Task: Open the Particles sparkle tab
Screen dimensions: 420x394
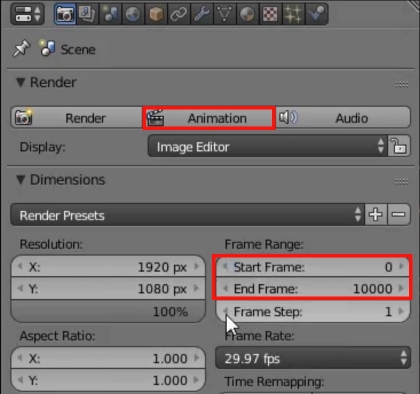Action: 293,14
